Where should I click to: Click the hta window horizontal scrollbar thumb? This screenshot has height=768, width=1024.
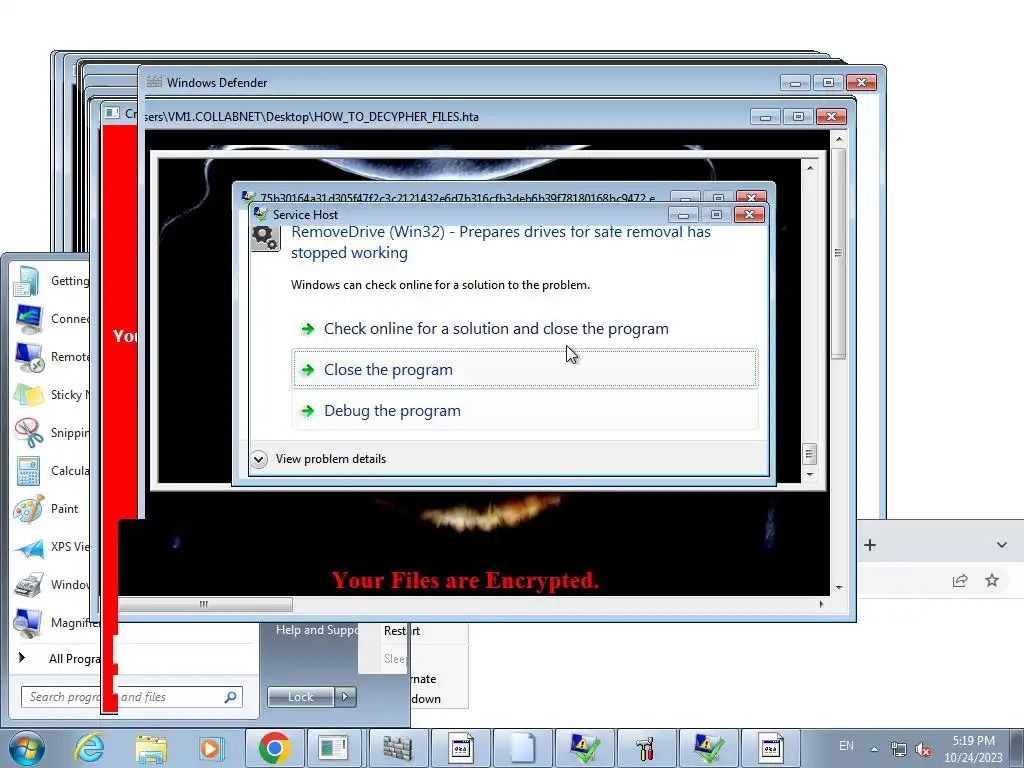pos(204,604)
